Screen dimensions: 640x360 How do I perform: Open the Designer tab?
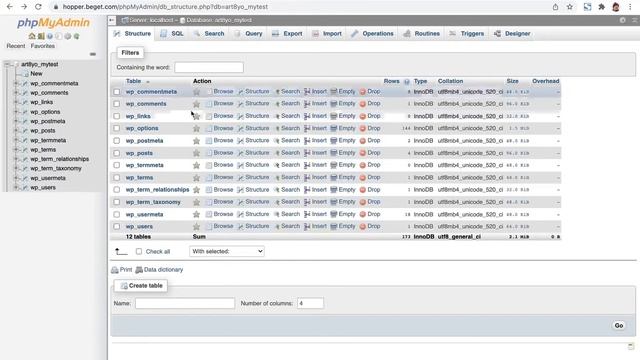(512, 34)
